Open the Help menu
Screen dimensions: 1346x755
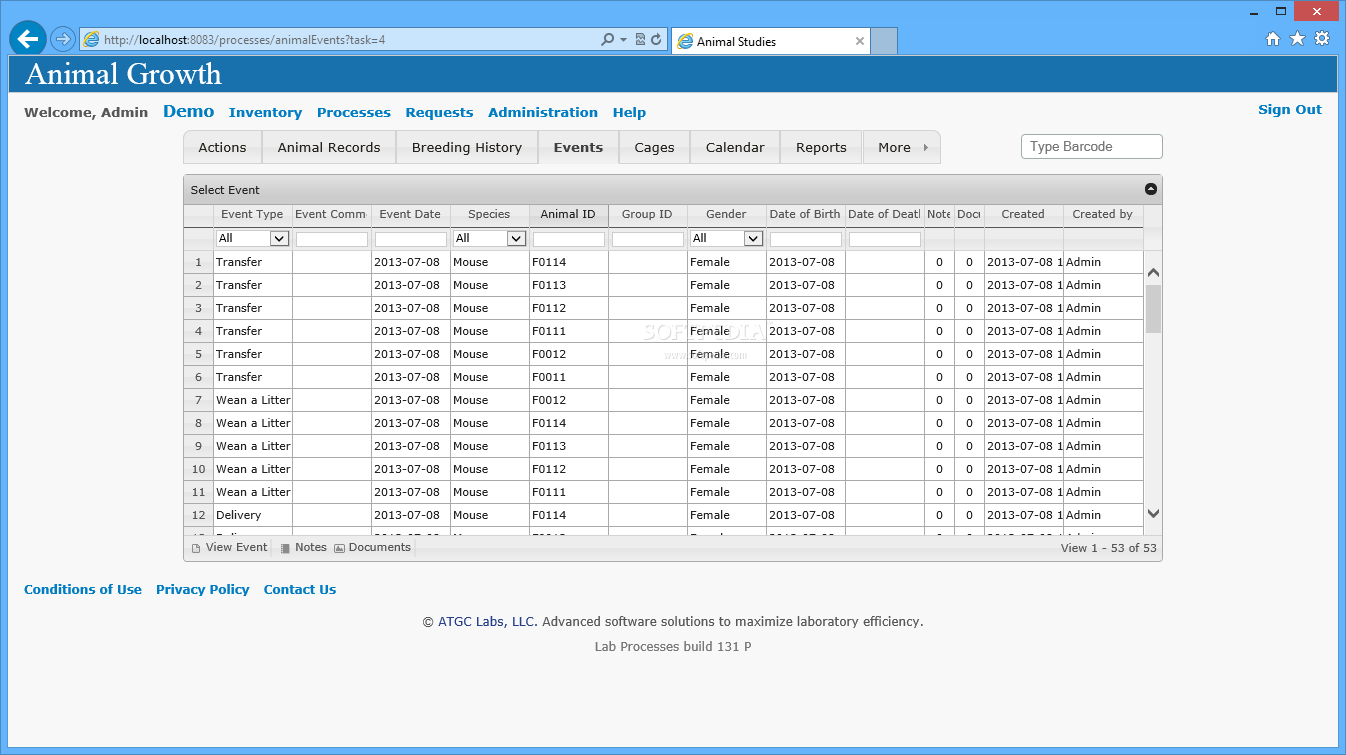pos(629,113)
